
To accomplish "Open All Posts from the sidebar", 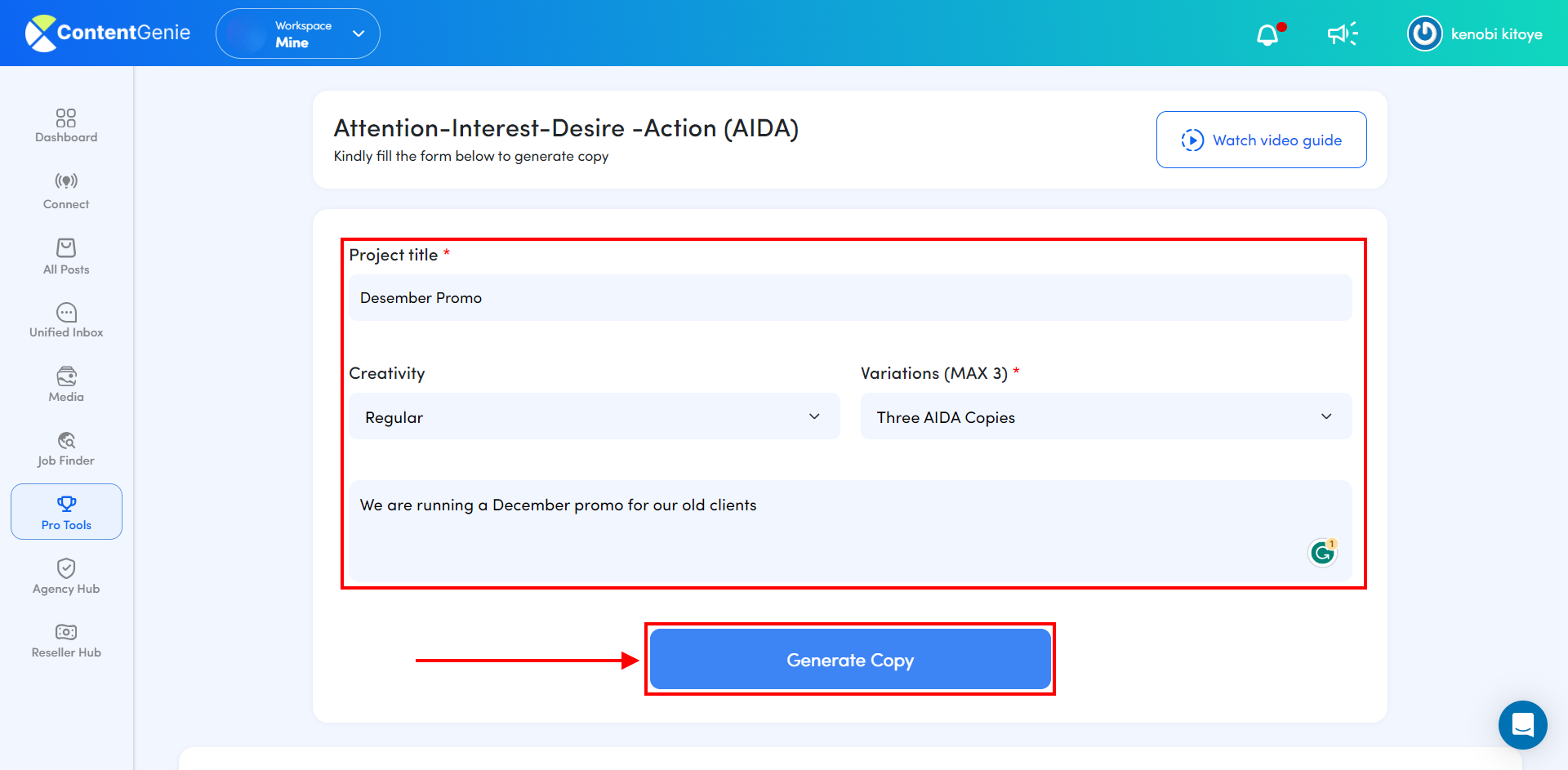I will pyautogui.click(x=65, y=256).
